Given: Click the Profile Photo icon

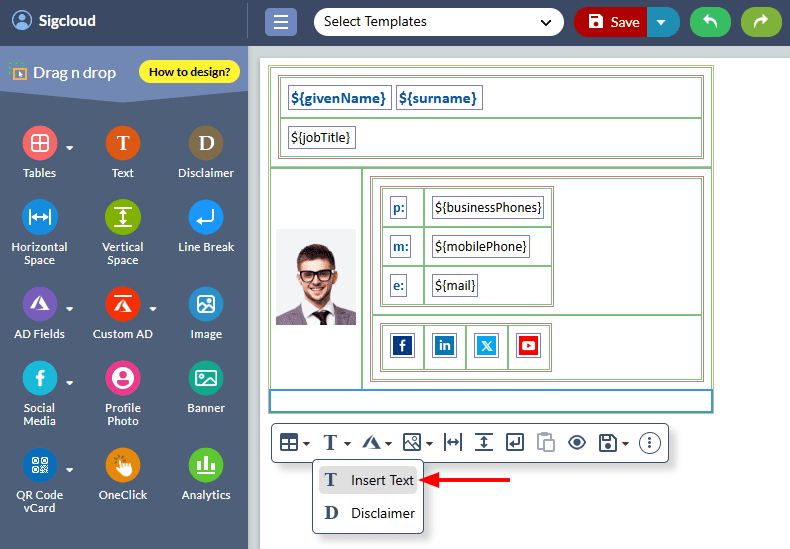Looking at the screenshot, I should (123, 378).
